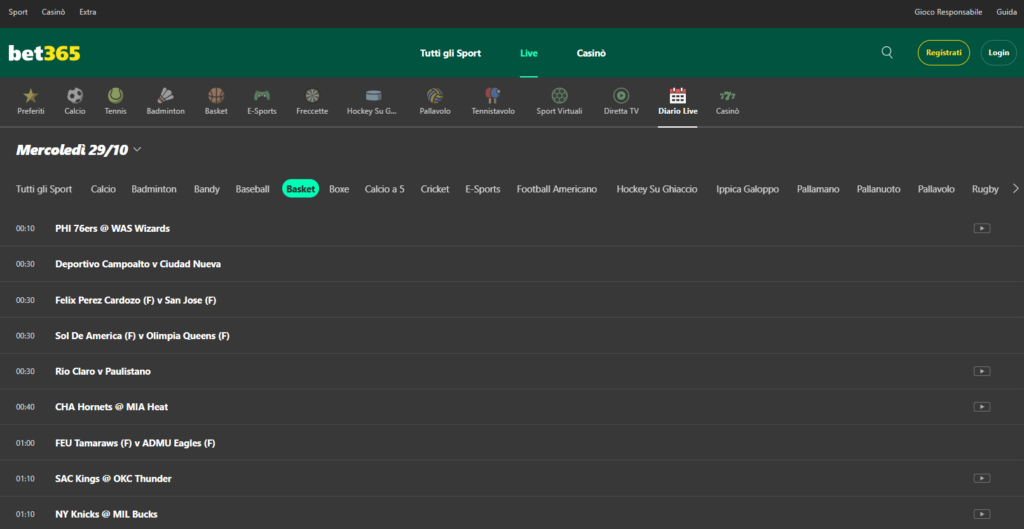The height and width of the screenshot is (529, 1024).
Task: Open the Preferiti star icon
Action: [x=30, y=96]
